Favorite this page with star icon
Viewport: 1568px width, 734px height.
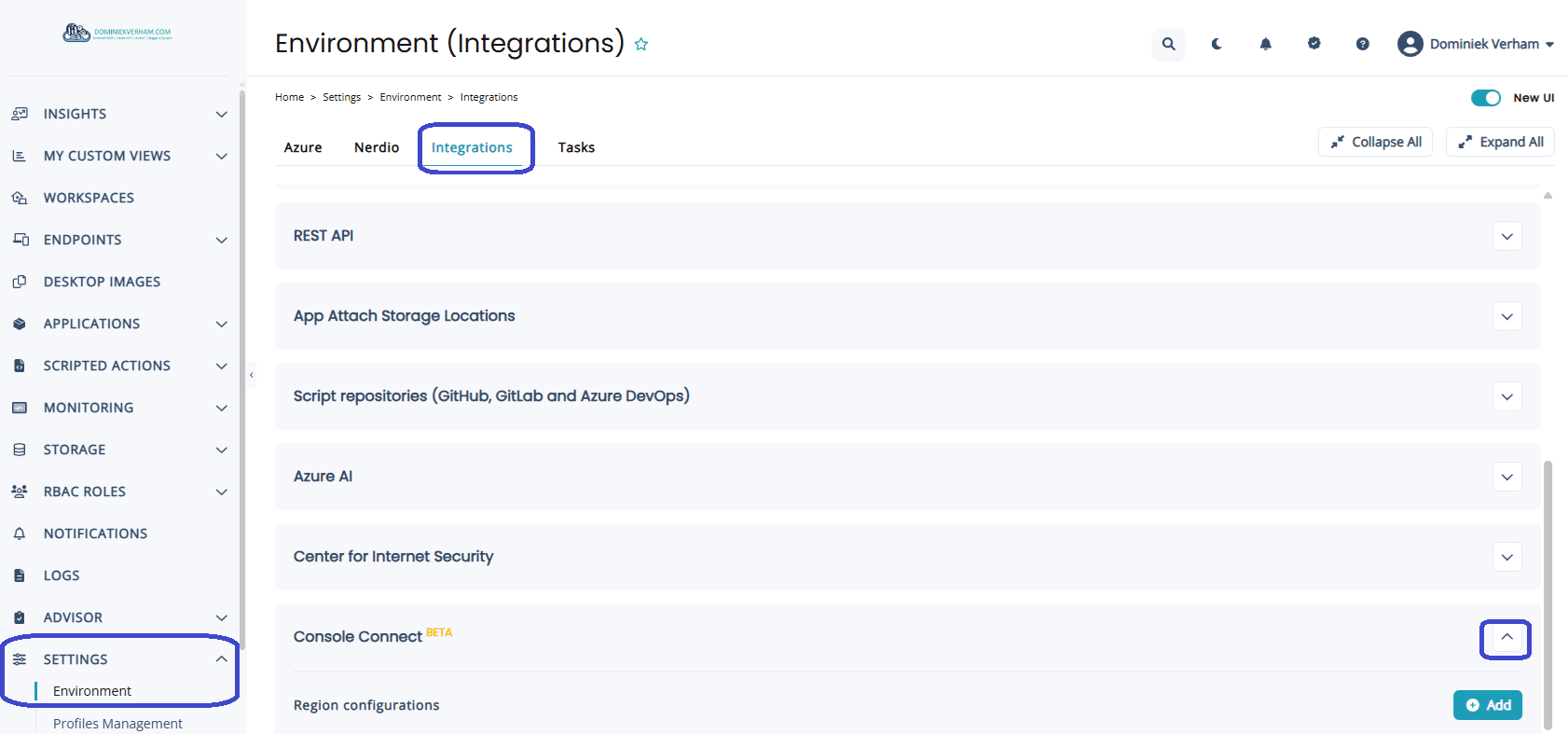click(641, 44)
